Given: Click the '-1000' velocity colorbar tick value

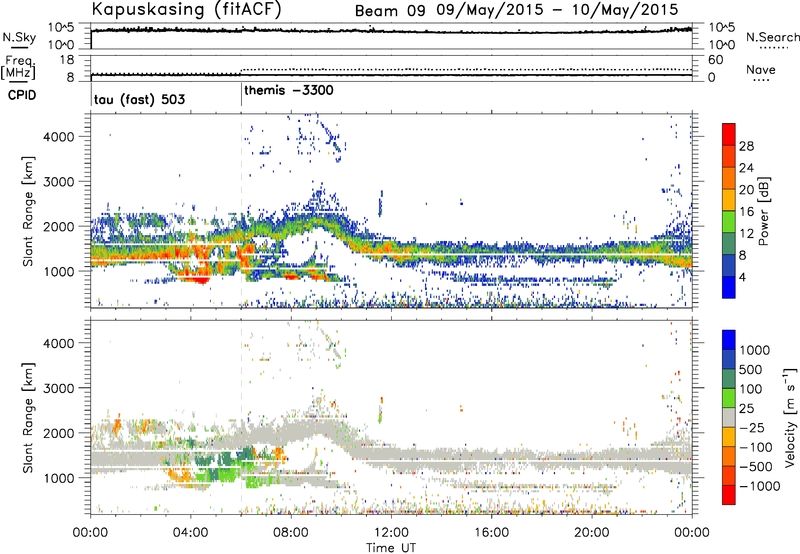Looking at the screenshot, I should tap(759, 486).
